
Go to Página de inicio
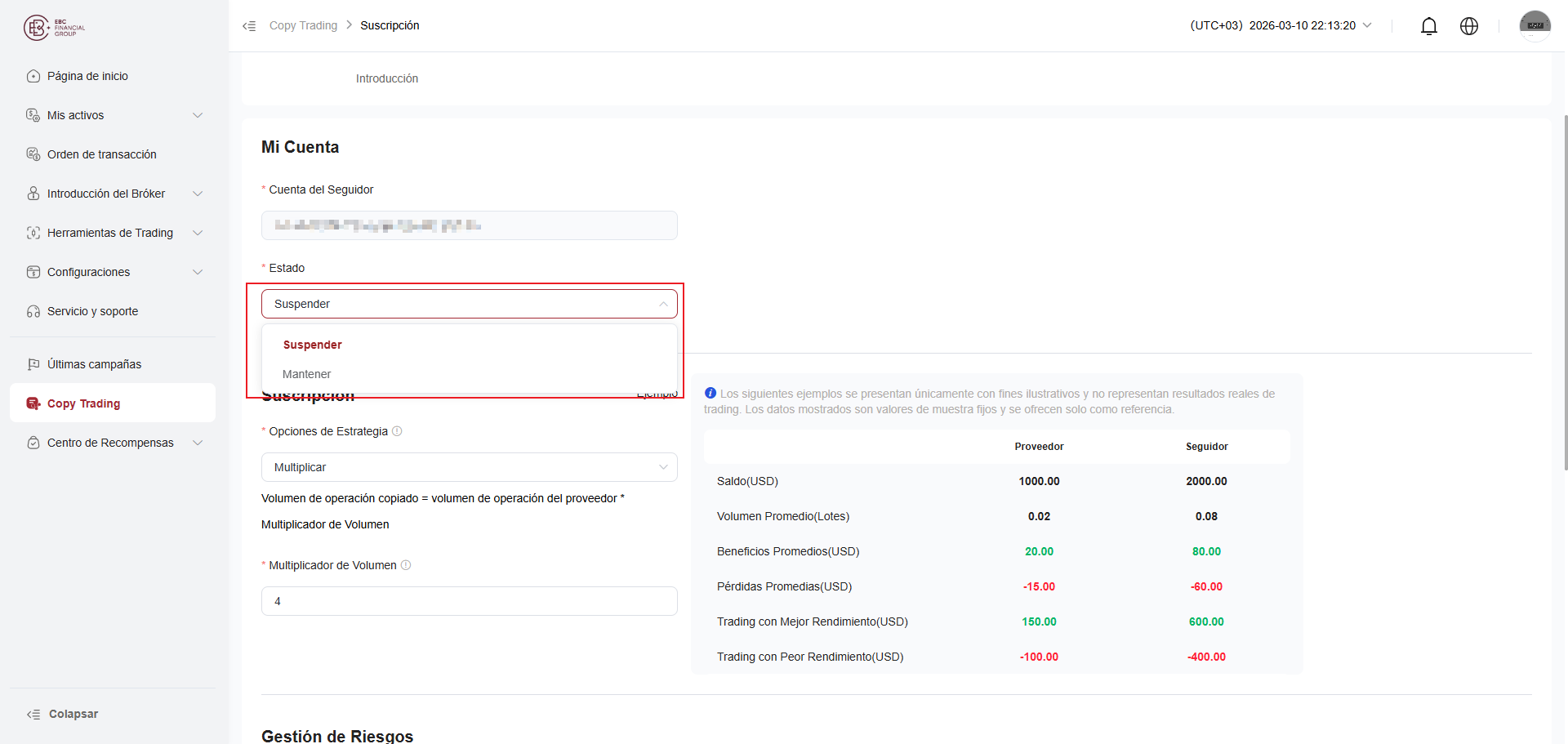click(x=113, y=76)
